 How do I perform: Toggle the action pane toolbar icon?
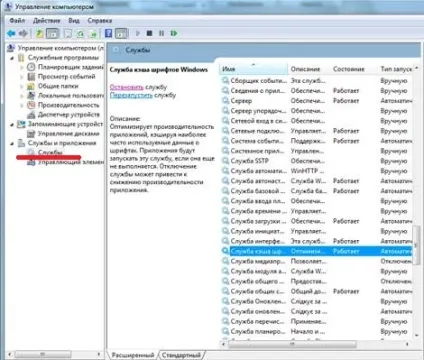coord(121,33)
